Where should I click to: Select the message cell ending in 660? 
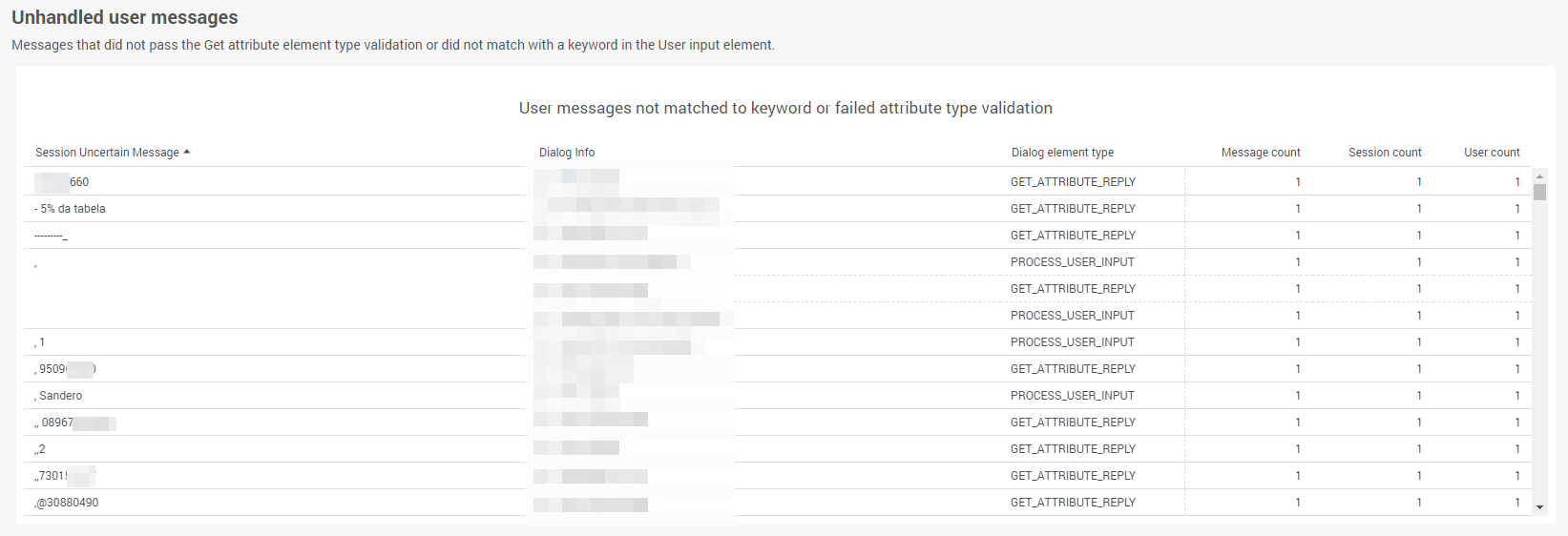275,182
